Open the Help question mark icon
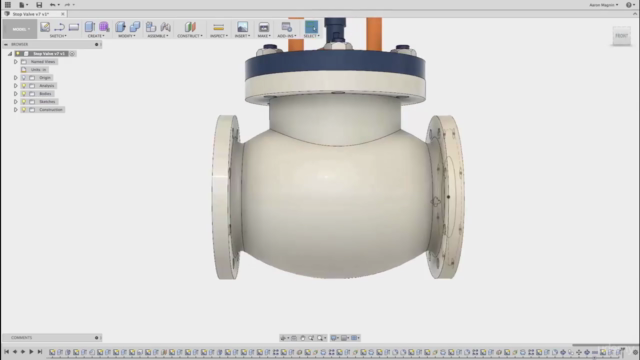640x360 pixels. tap(629, 5)
